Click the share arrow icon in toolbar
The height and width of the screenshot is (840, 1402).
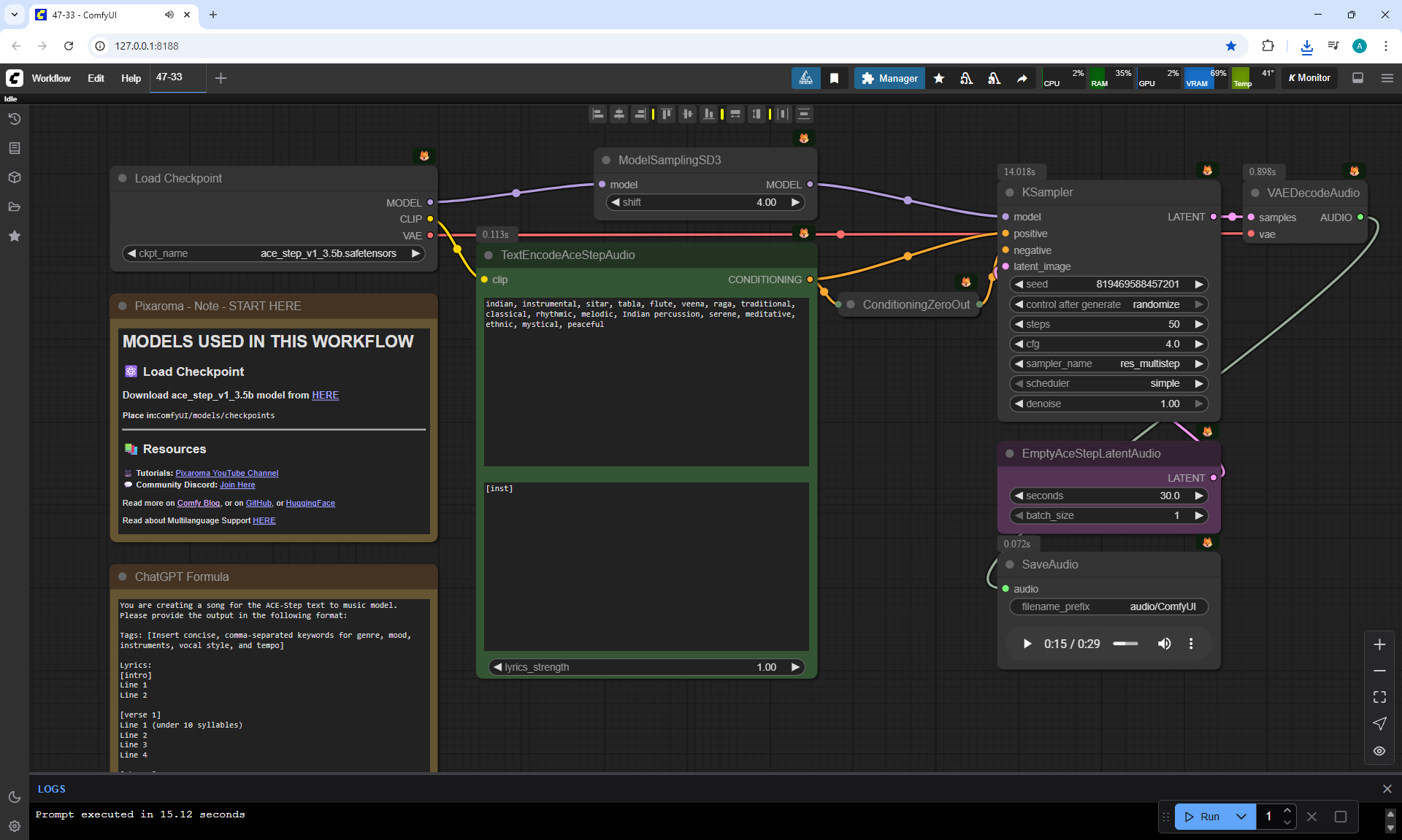pyautogui.click(x=1022, y=78)
